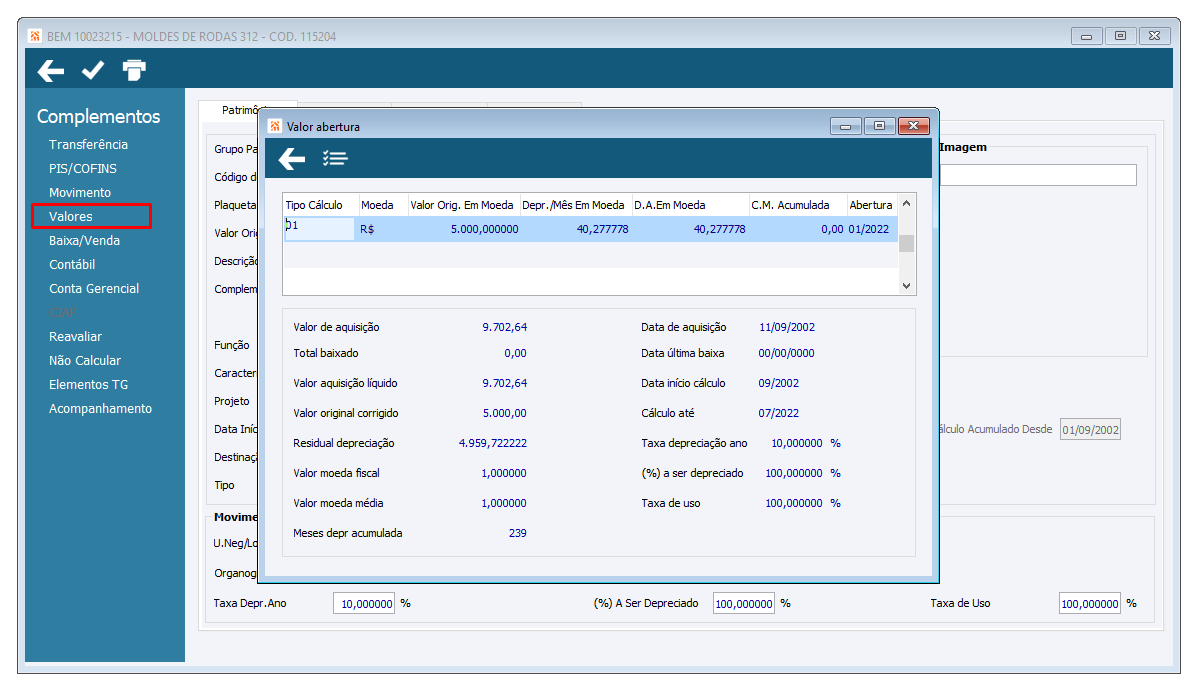Click the confirm checkmark icon
Viewport: 1192px width, 687px height.
click(x=93, y=70)
